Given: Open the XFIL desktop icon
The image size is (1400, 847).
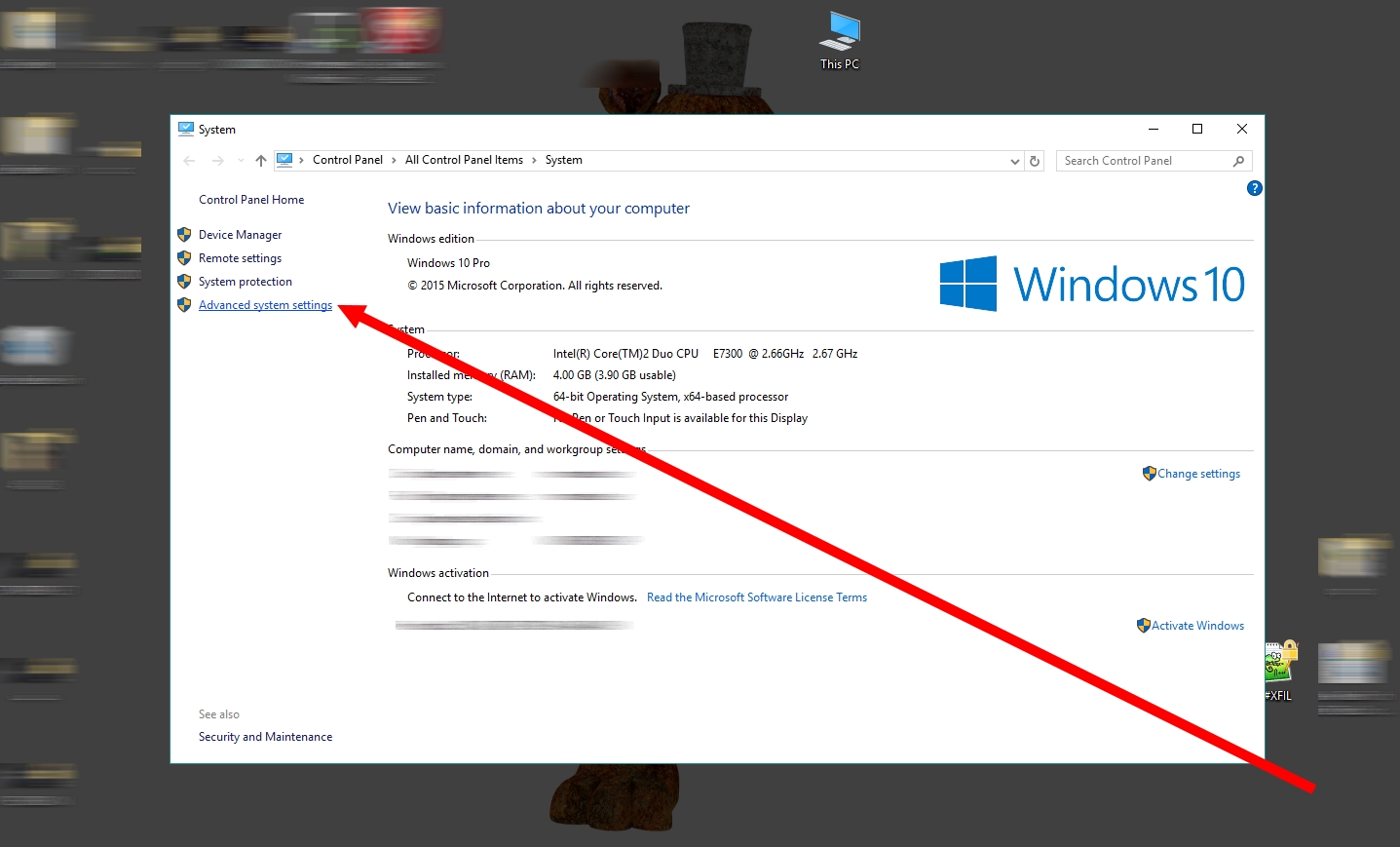Looking at the screenshot, I should (1280, 671).
